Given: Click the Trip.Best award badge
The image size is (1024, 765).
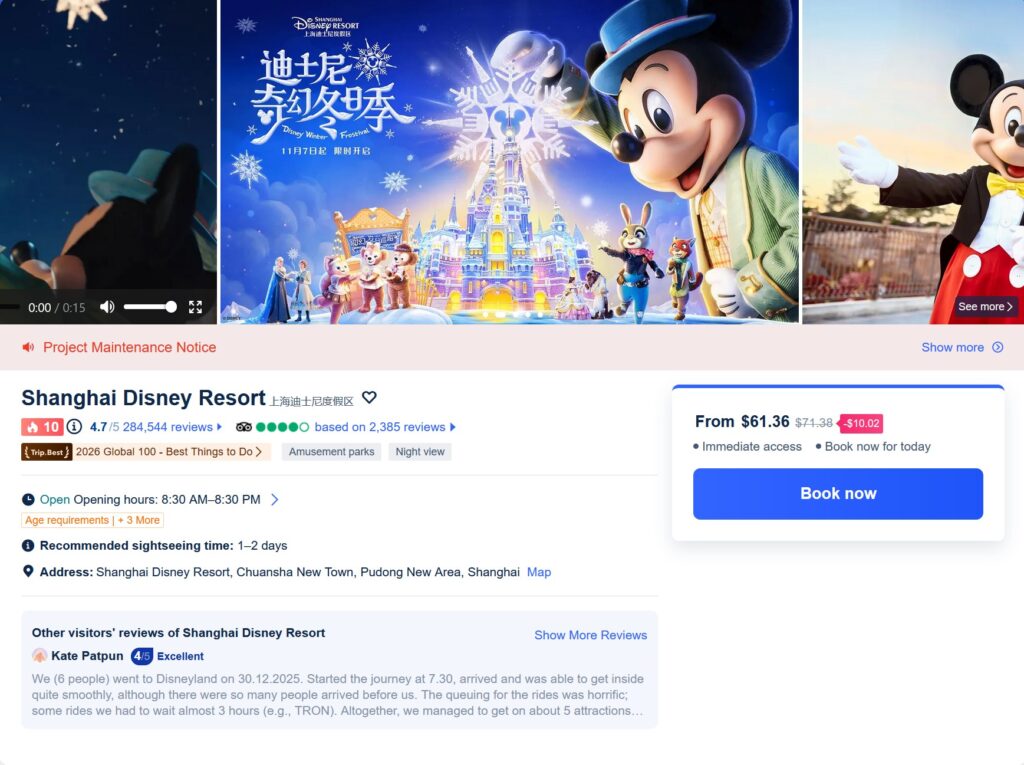Looking at the screenshot, I should (x=46, y=451).
